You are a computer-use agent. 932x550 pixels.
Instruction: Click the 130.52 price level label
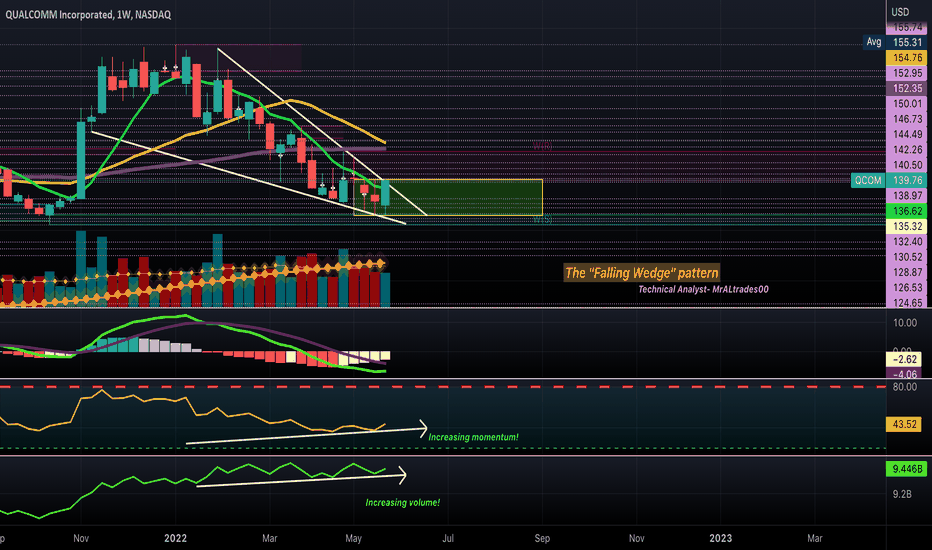click(906, 257)
